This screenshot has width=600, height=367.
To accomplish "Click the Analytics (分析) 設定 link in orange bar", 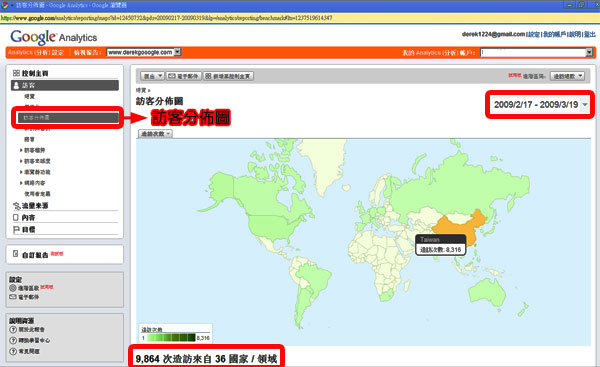I will [x=36, y=52].
